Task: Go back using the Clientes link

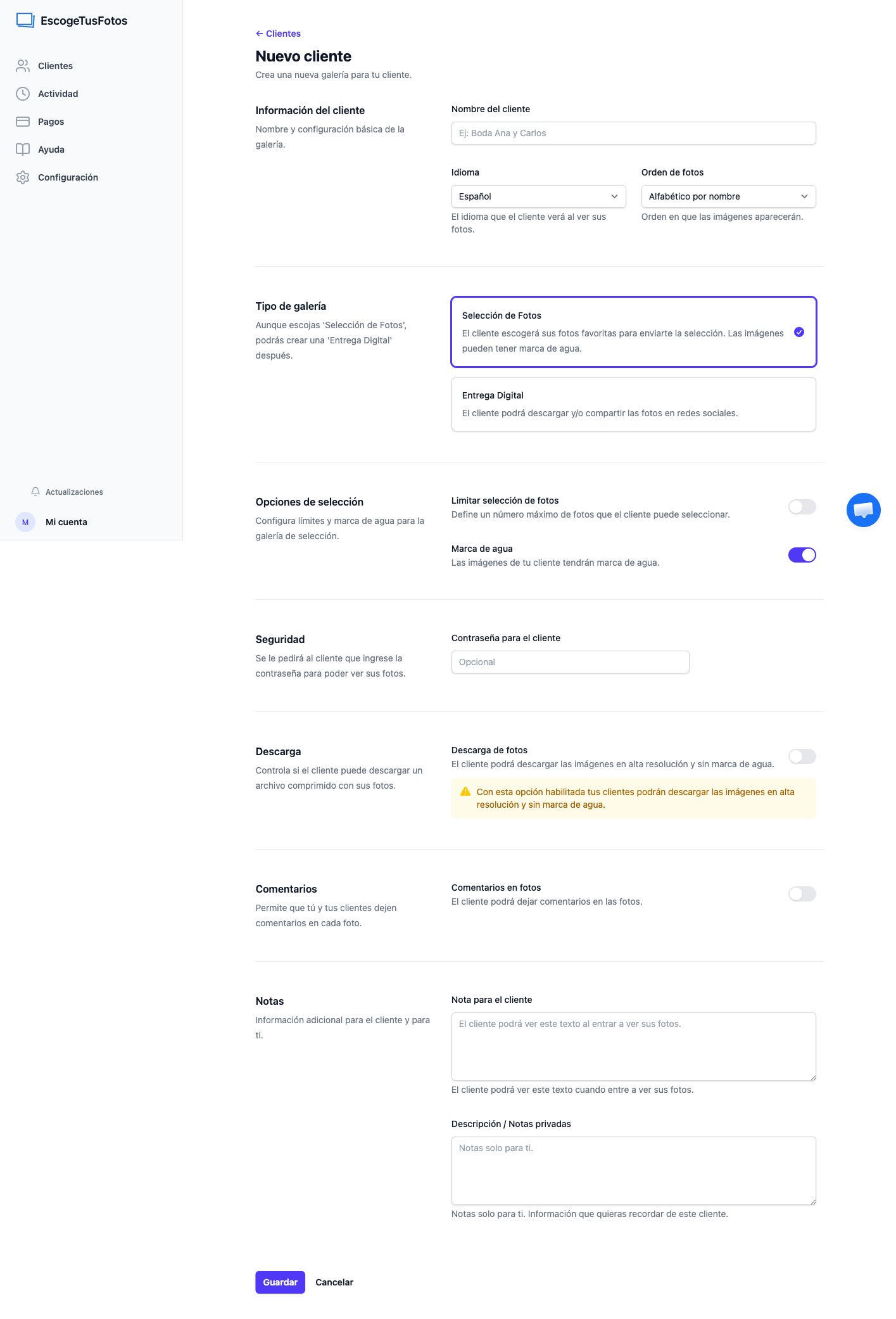Action: click(x=277, y=33)
